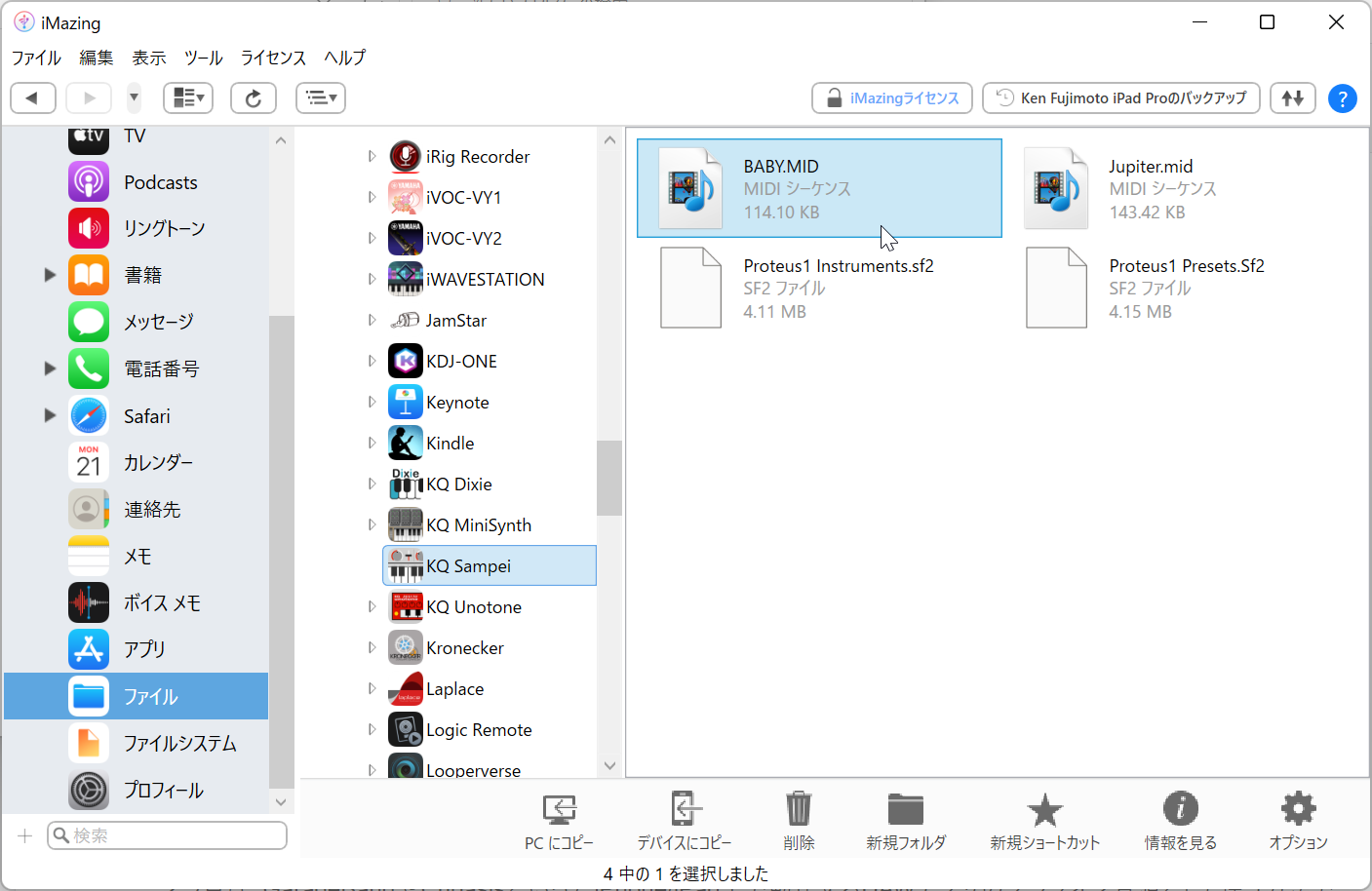Select the 連絡先 contacts icon
Viewport: 1372px width, 891px height.
89,509
